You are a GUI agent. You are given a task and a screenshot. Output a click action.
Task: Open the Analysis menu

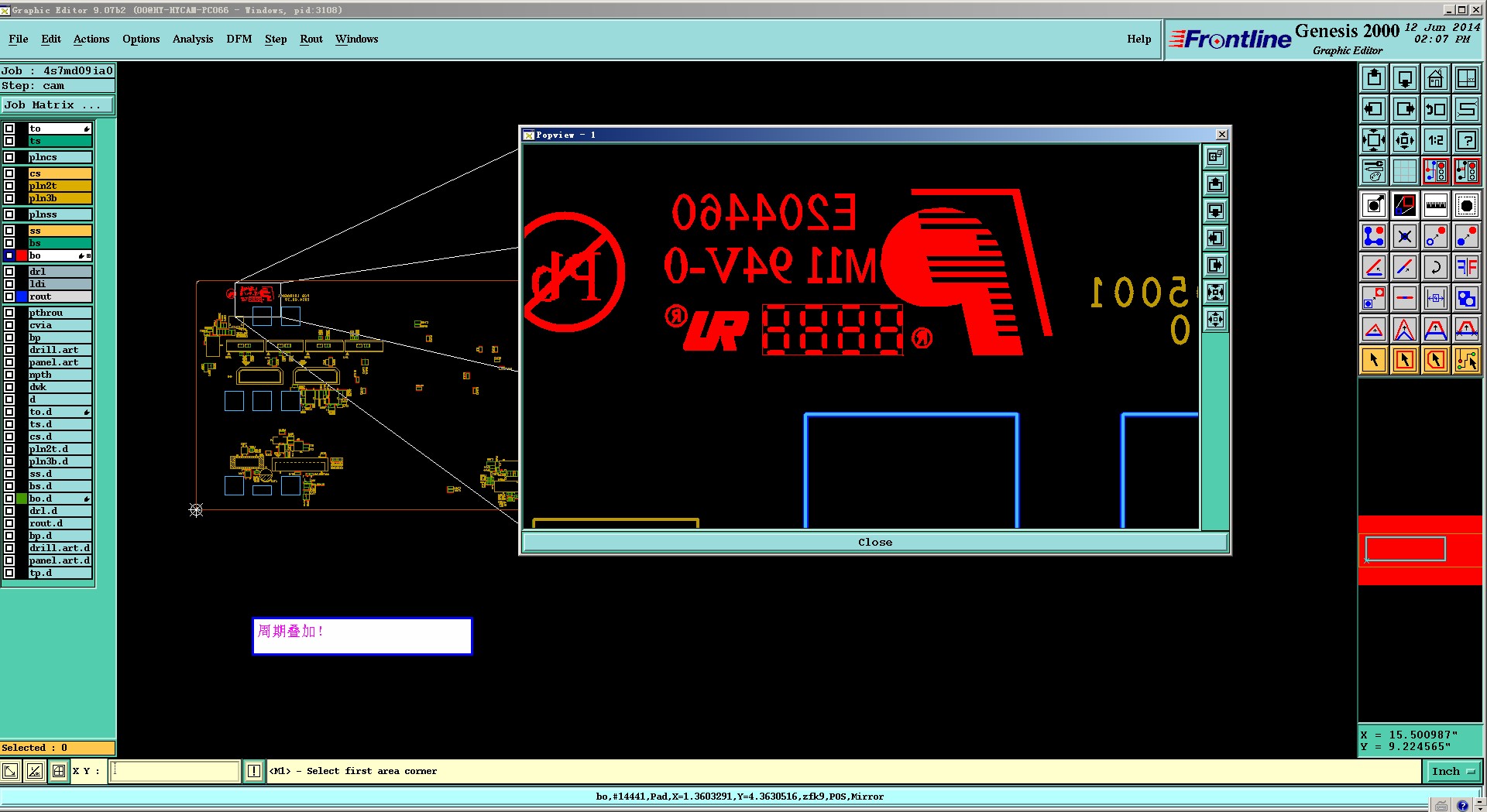click(x=193, y=39)
